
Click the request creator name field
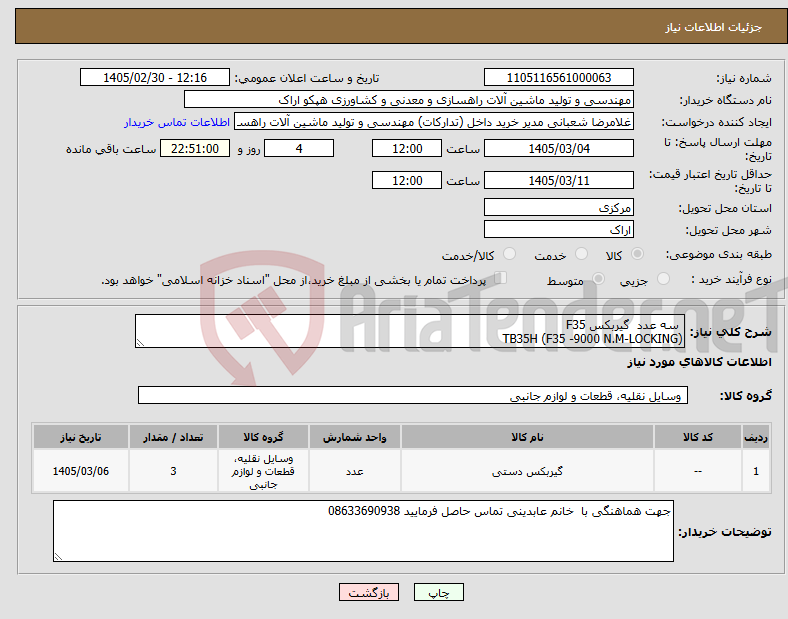click(x=434, y=122)
